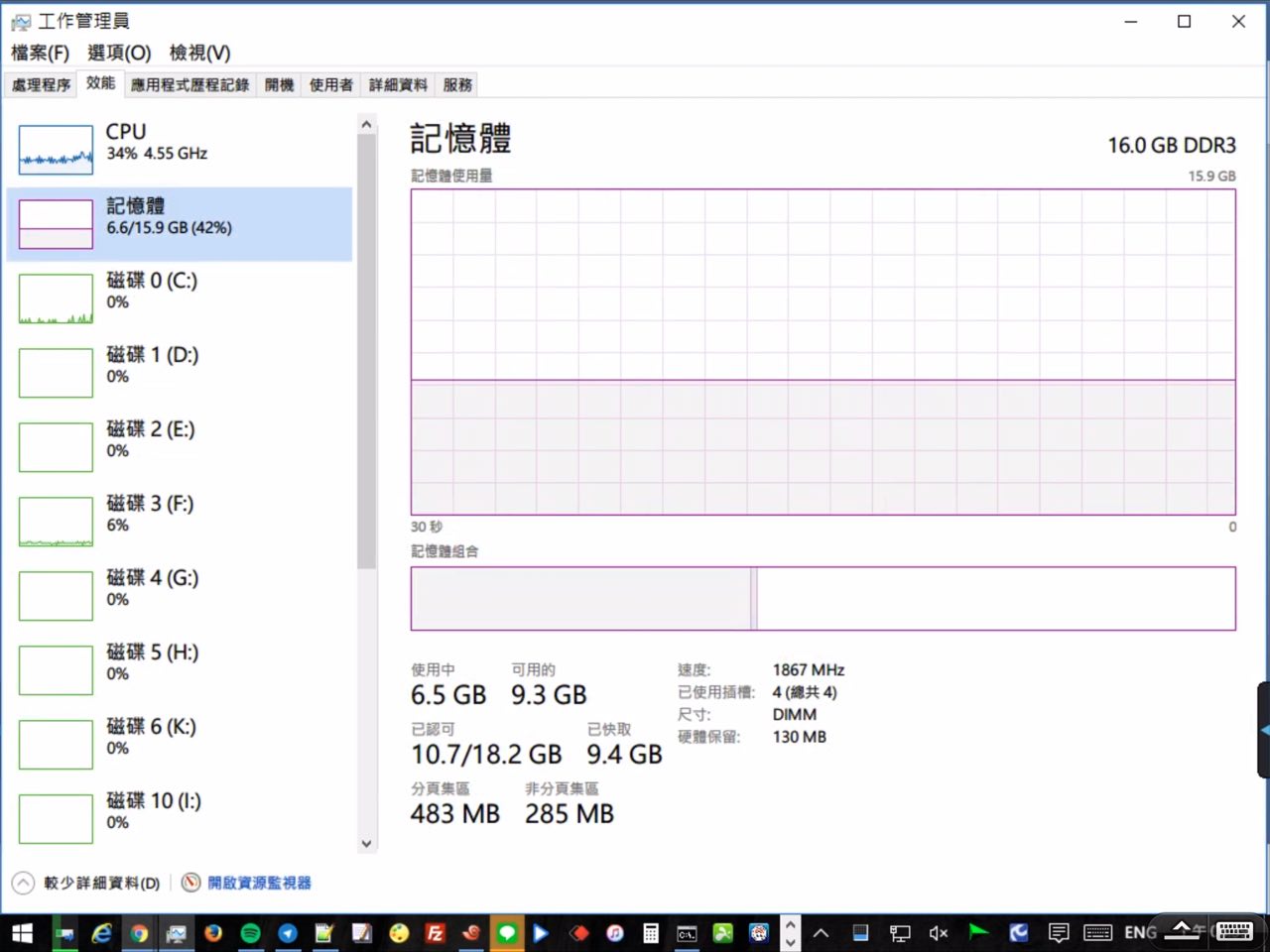
Task: Click the taskbar overflow down arrow
Action: point(791,941)
